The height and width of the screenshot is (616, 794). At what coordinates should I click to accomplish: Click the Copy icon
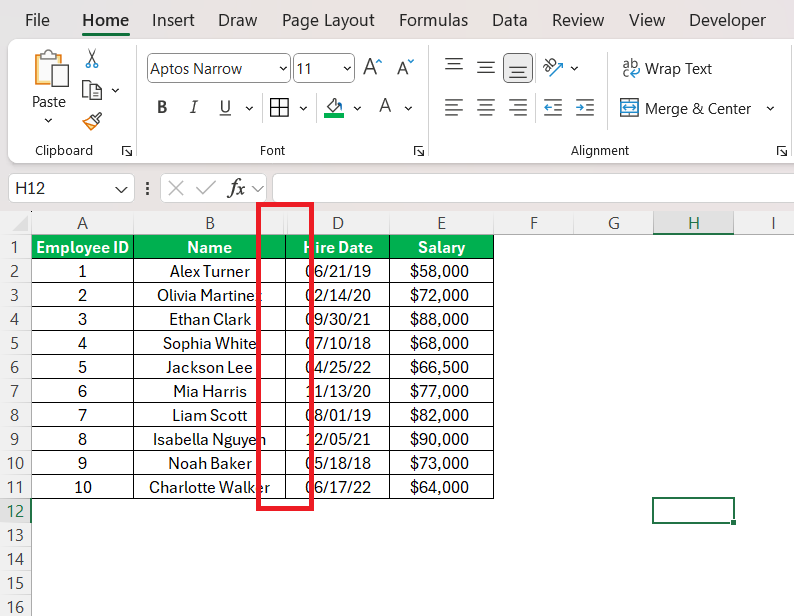point(92,90)
